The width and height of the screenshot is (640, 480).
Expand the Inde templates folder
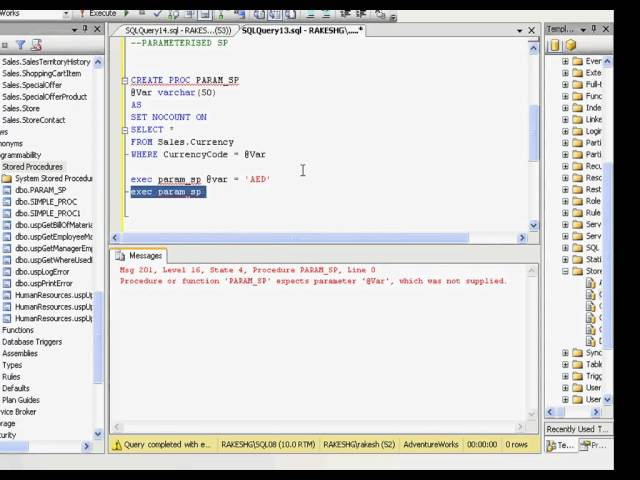click(x=565, y=108)
